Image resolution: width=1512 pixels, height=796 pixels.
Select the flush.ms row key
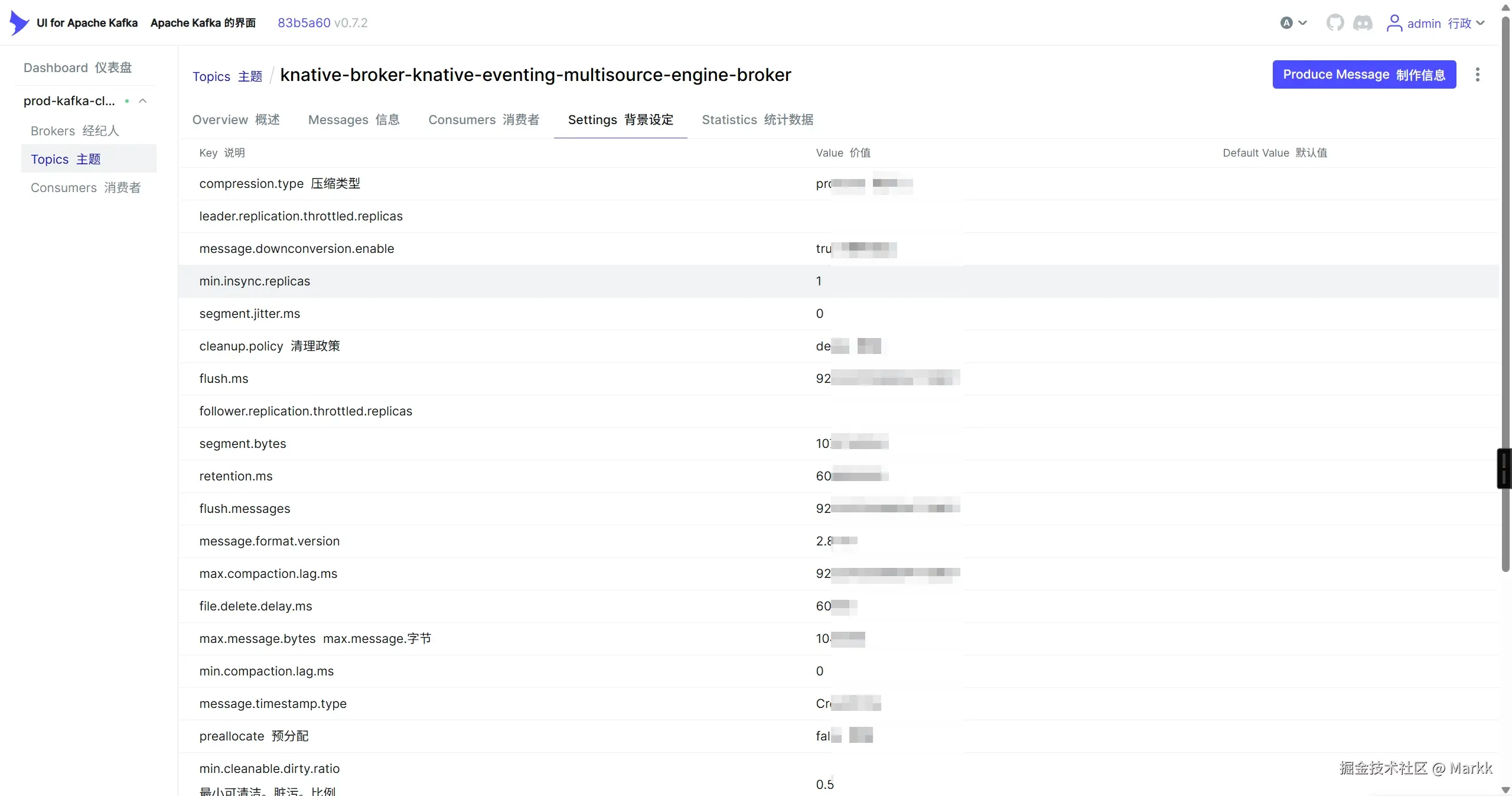coord(224,379)
